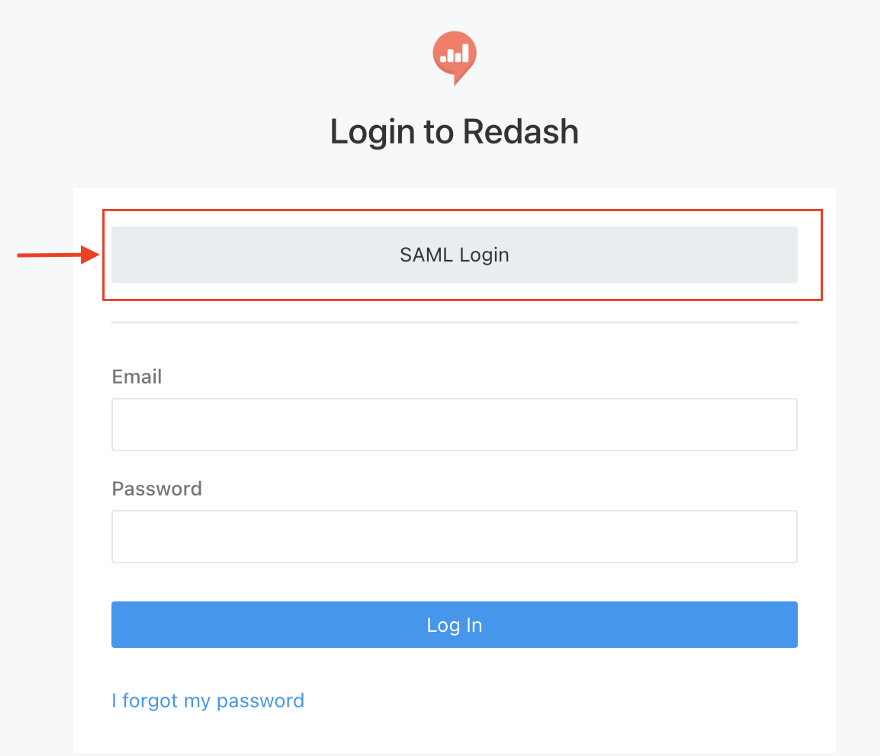Click into the Password input field
The width and height of the screenshot is (880, 756).
click(454, 537)
